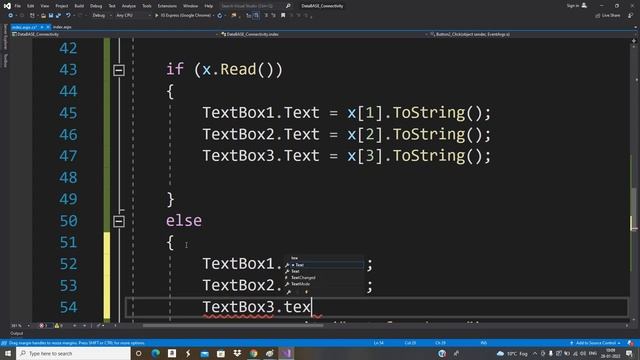Open the Build menu
Image resolution: width=640 pixels, height=360 pixels.
[x=79, y=6]
